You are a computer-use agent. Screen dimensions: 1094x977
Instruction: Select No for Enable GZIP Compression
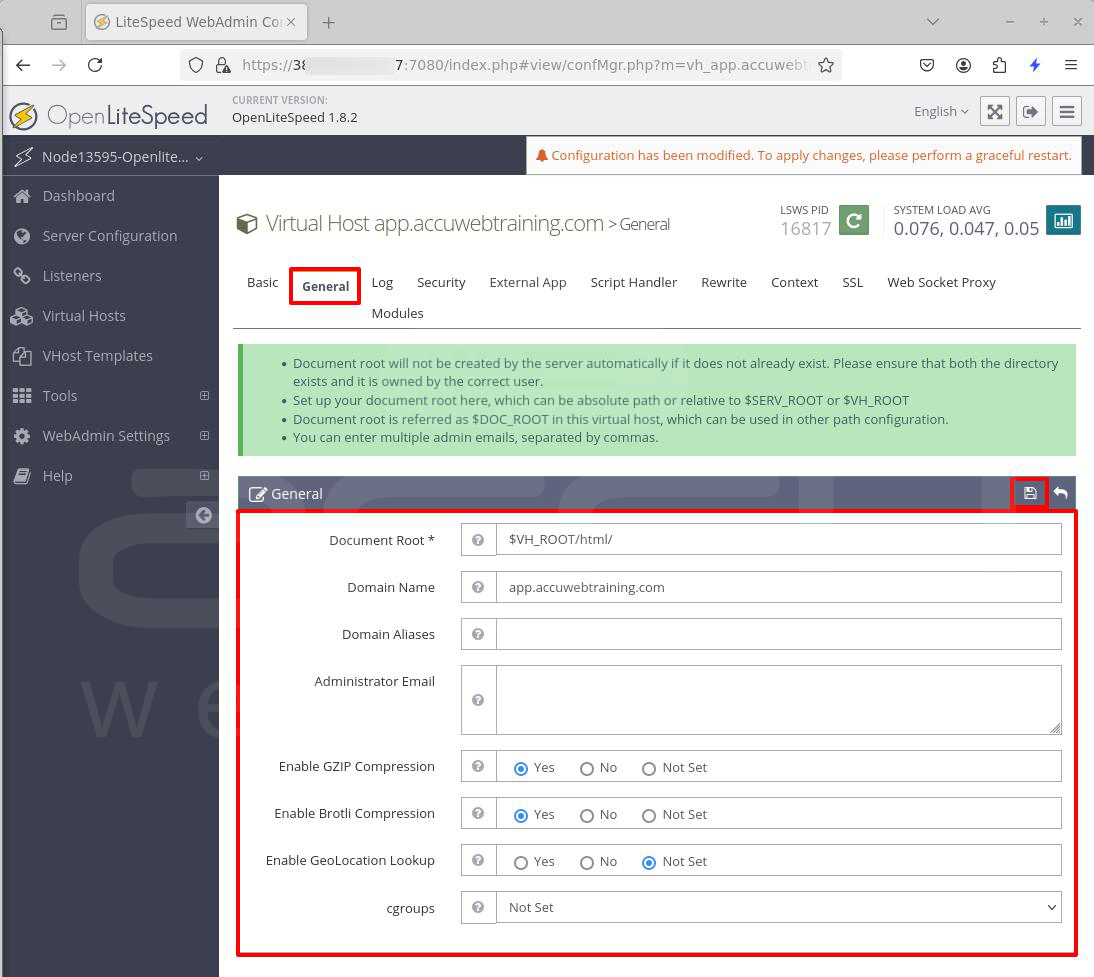tap(587, 768)
